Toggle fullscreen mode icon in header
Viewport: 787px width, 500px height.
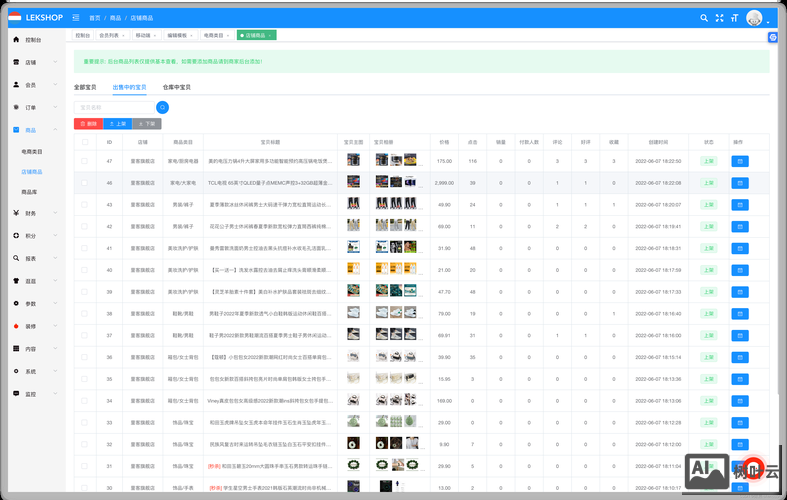tap(719, 18)
